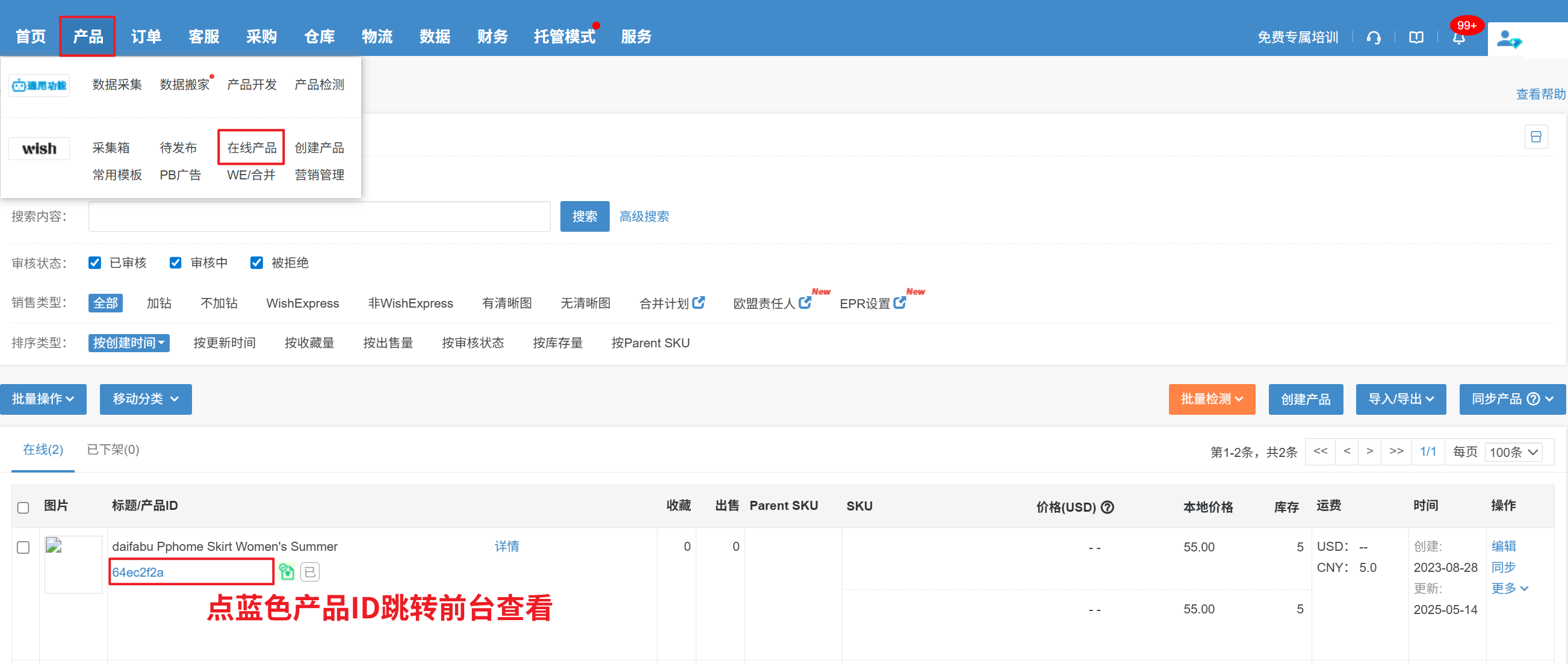Click the customer service headset icon
The width and height of the screenshot is (1568, 664).
click(1373, 38)
